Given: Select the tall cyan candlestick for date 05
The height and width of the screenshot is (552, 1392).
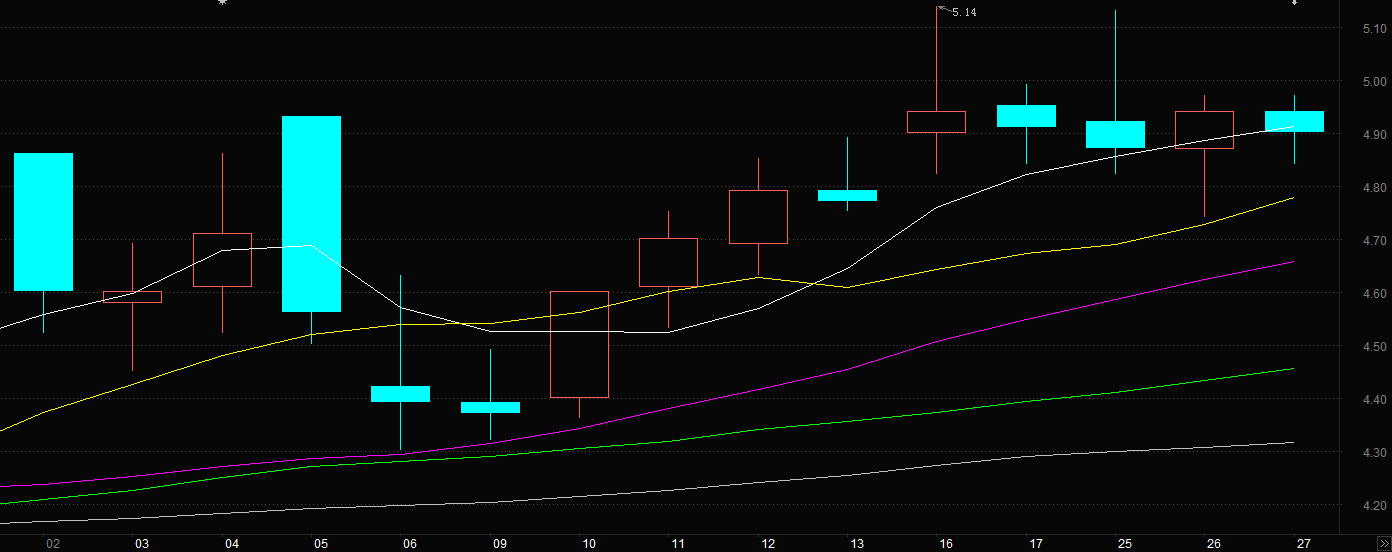Looking at the screenshot, I should point(311,214).
